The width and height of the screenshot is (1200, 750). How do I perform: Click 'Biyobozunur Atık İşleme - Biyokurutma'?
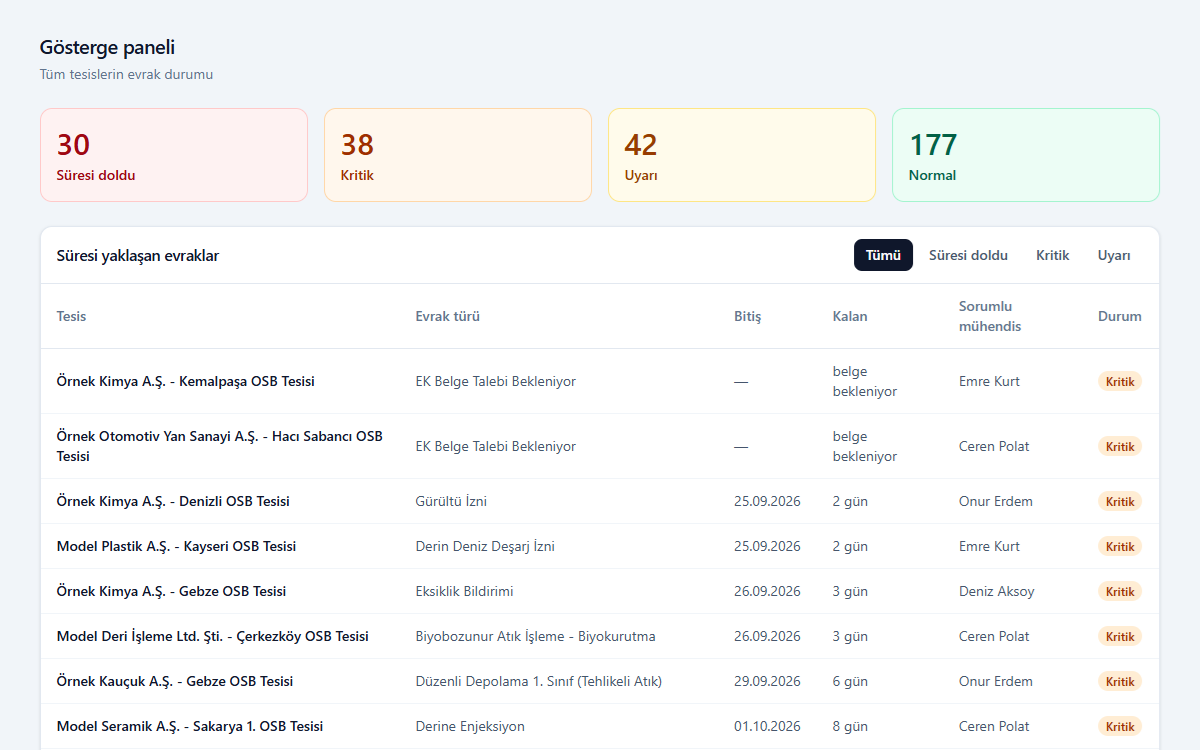pyautogui.click(x=536, y=636)
